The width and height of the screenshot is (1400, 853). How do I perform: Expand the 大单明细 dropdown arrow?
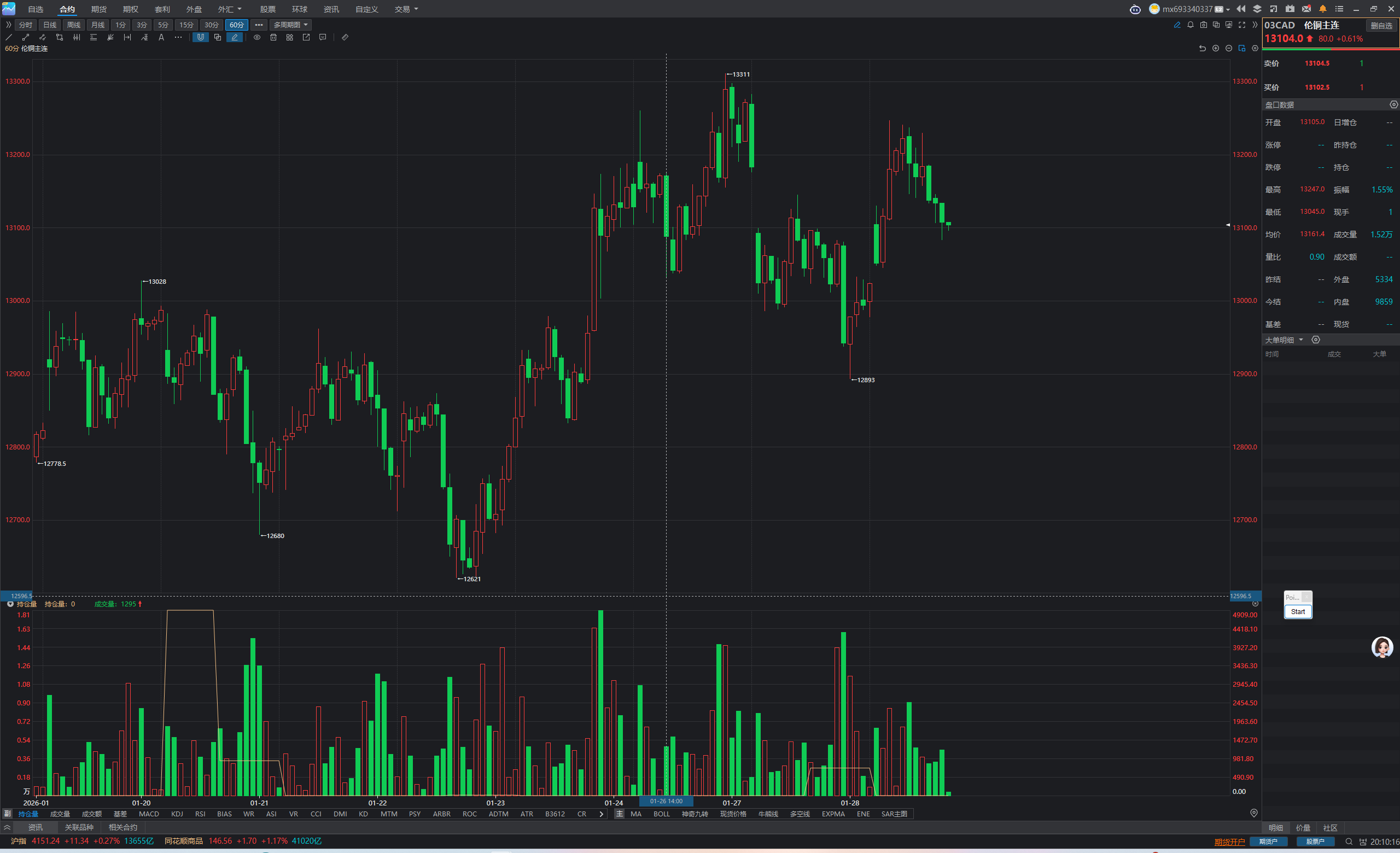1300,340
